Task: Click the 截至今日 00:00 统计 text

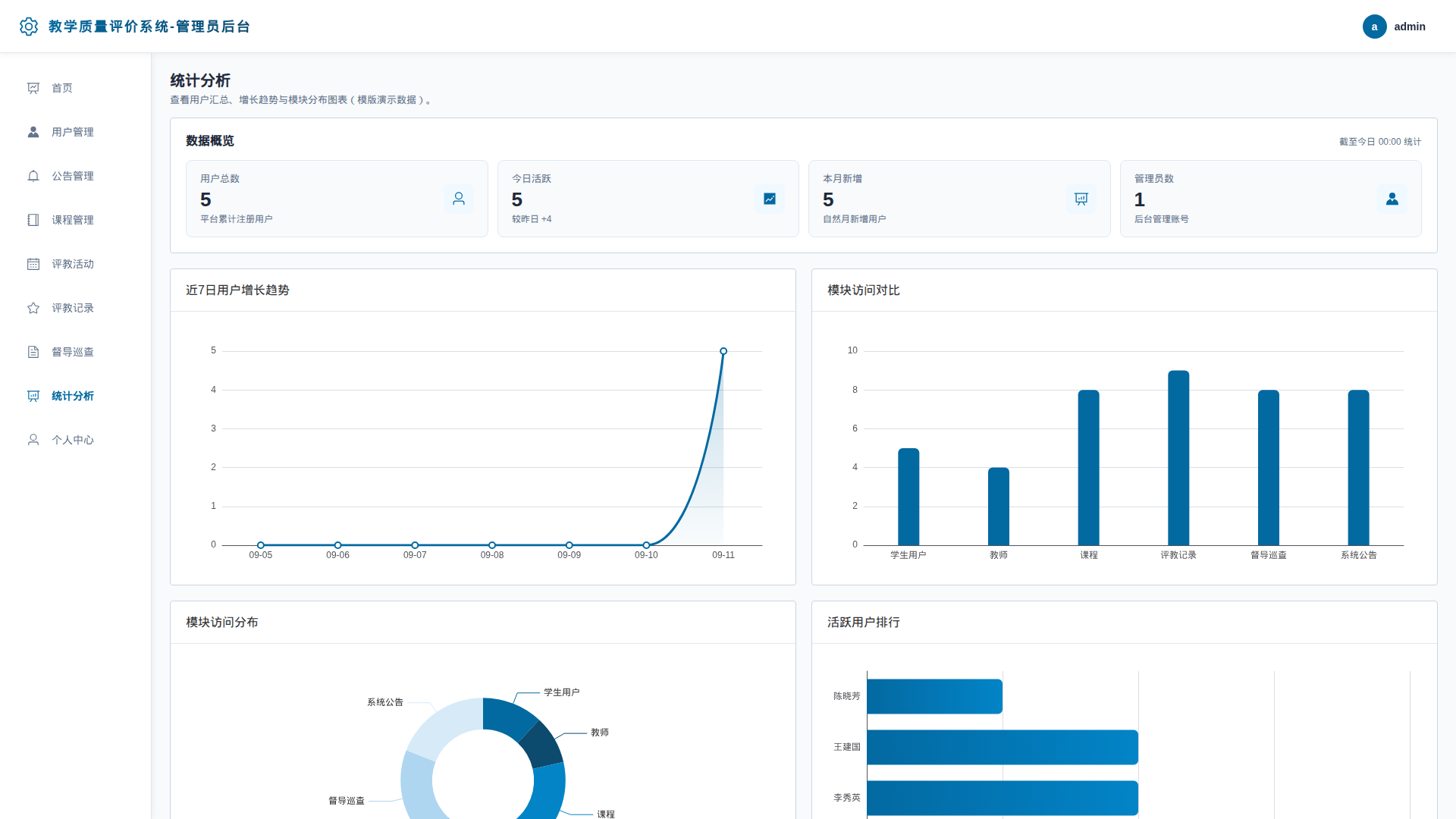Action: point(1380,142)
